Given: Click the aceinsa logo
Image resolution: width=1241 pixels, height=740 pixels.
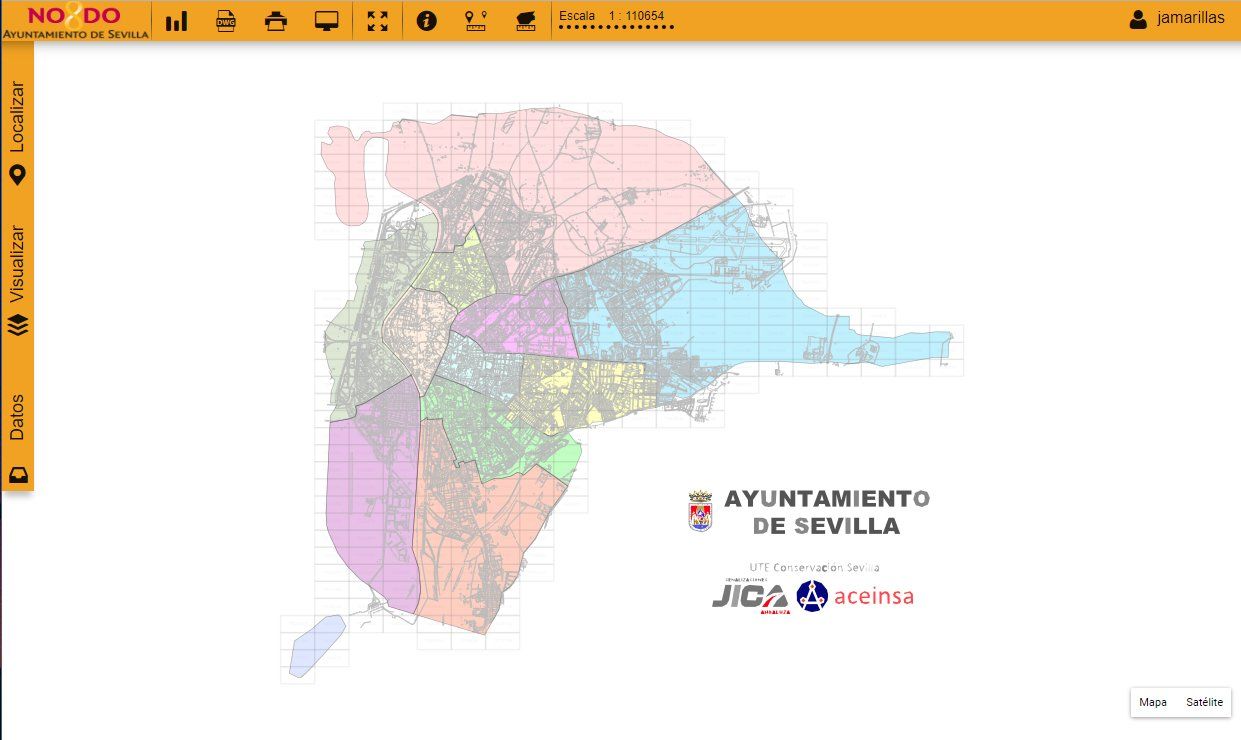Looking at the screenshot, I should point(855,597).
